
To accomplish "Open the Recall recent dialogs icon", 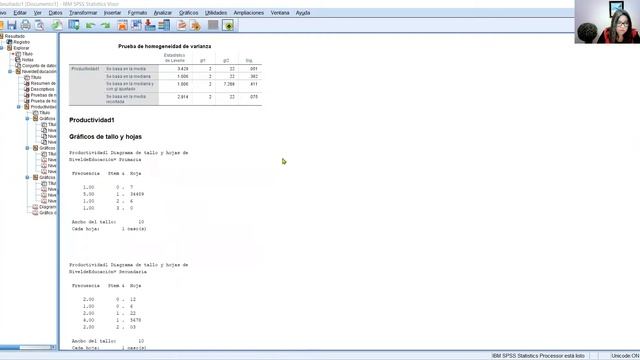I will pos(74,25).
